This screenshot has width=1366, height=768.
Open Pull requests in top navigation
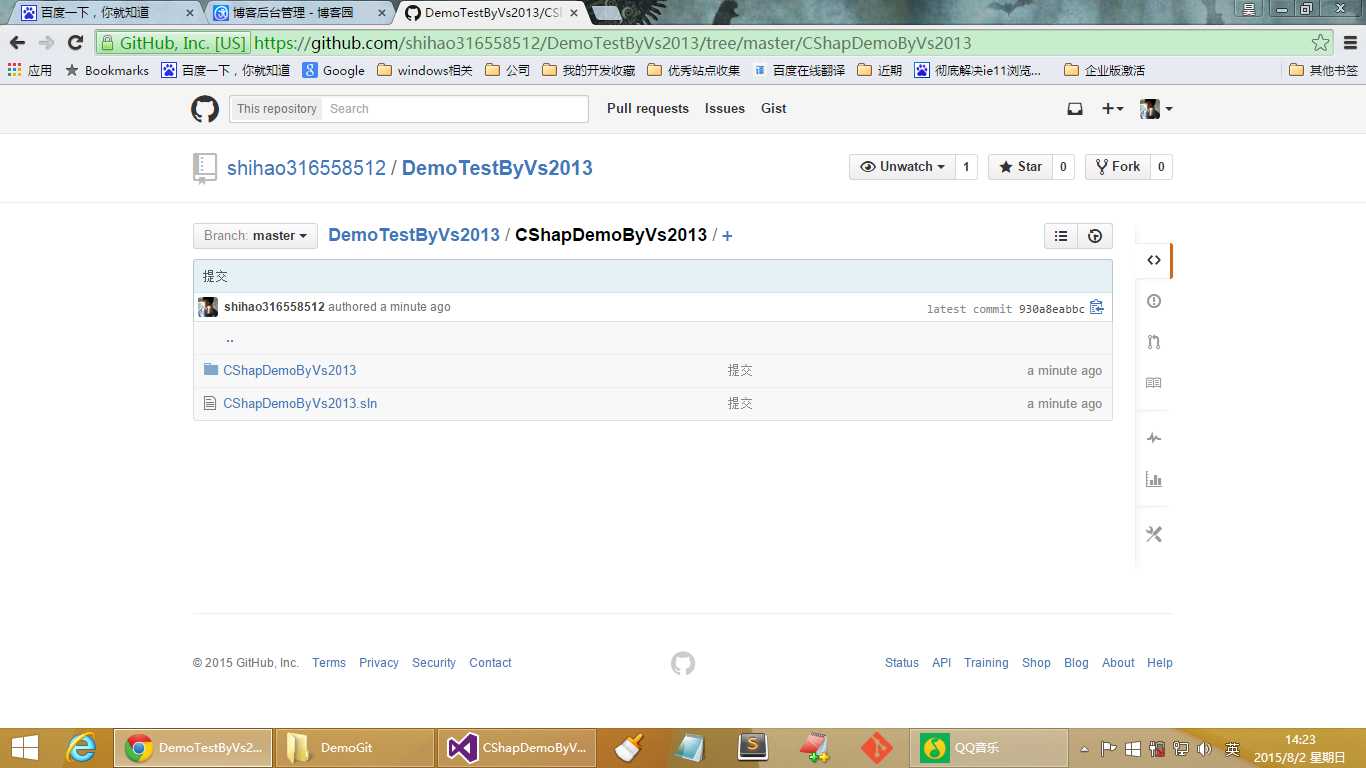tap(648, 108)
